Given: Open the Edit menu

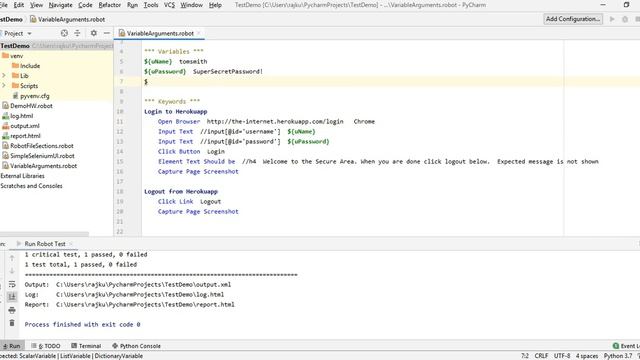Looking at the screenshot, I should (x=19, y=5).
